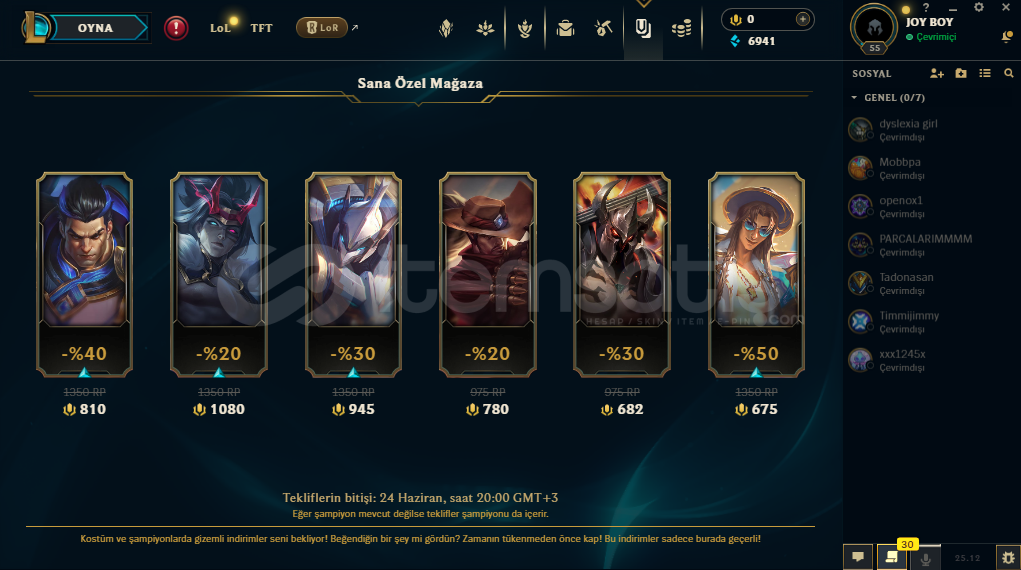Open the friend search magnifier icon
This screenshot has width=1021, height=570.
(x=1009, y=74)
